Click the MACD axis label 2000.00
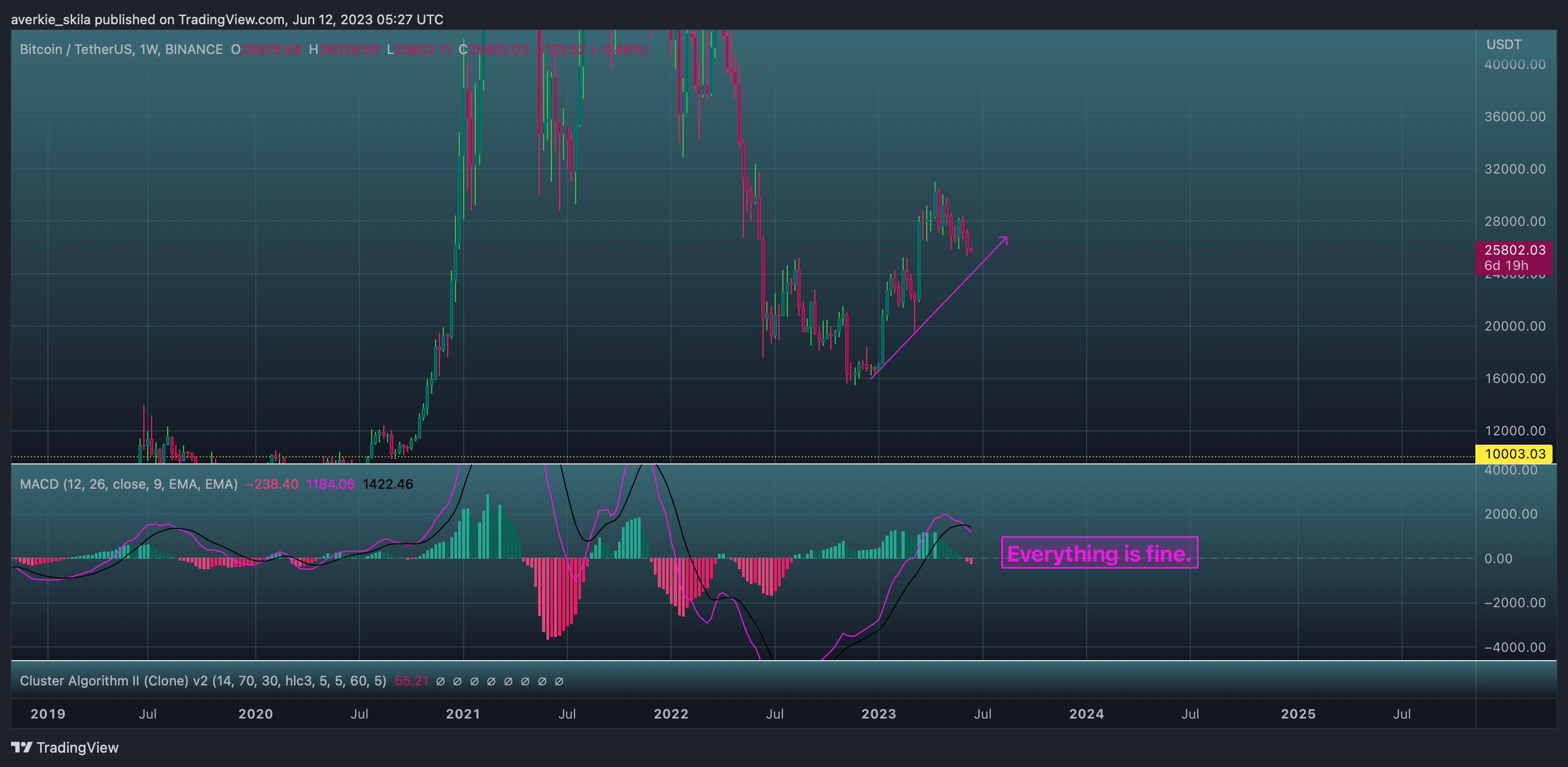 tap(1510, 514)
